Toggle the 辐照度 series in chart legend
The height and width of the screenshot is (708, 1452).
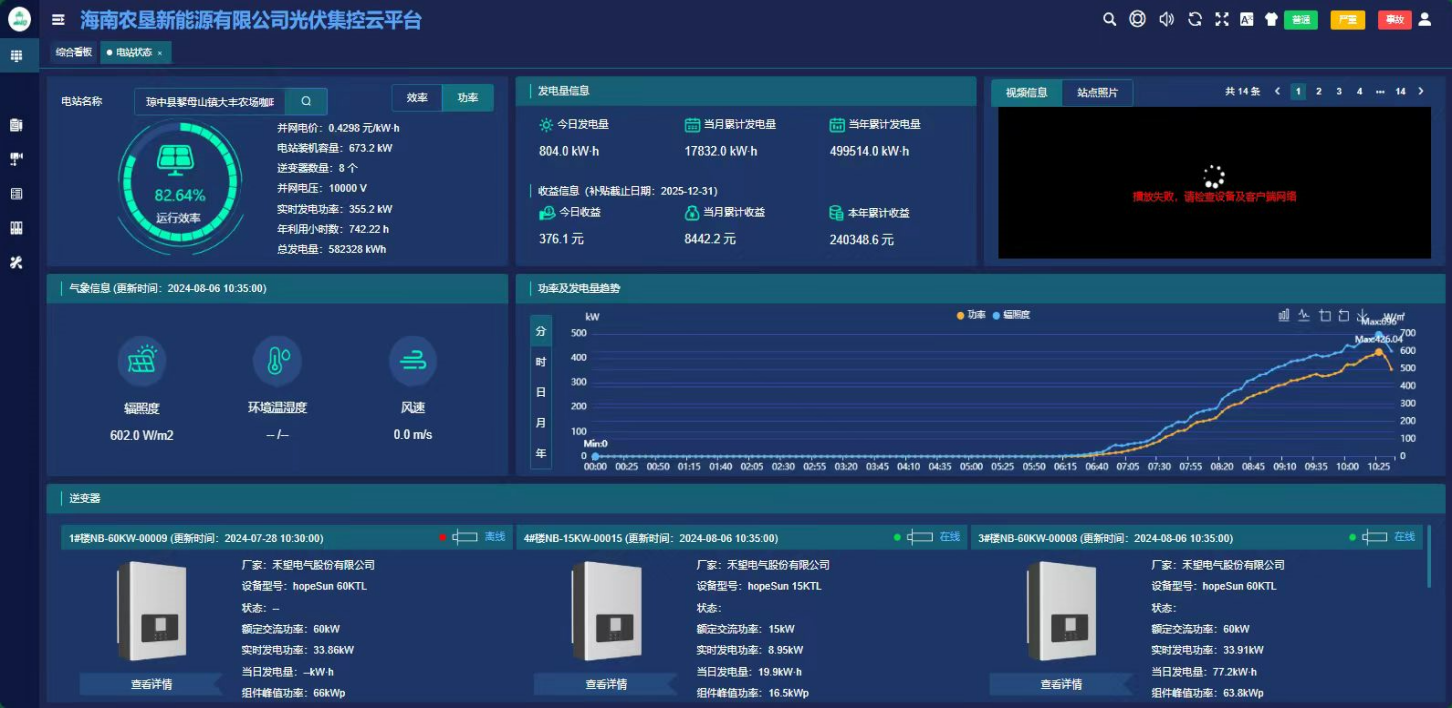(x=1012, y=315)
